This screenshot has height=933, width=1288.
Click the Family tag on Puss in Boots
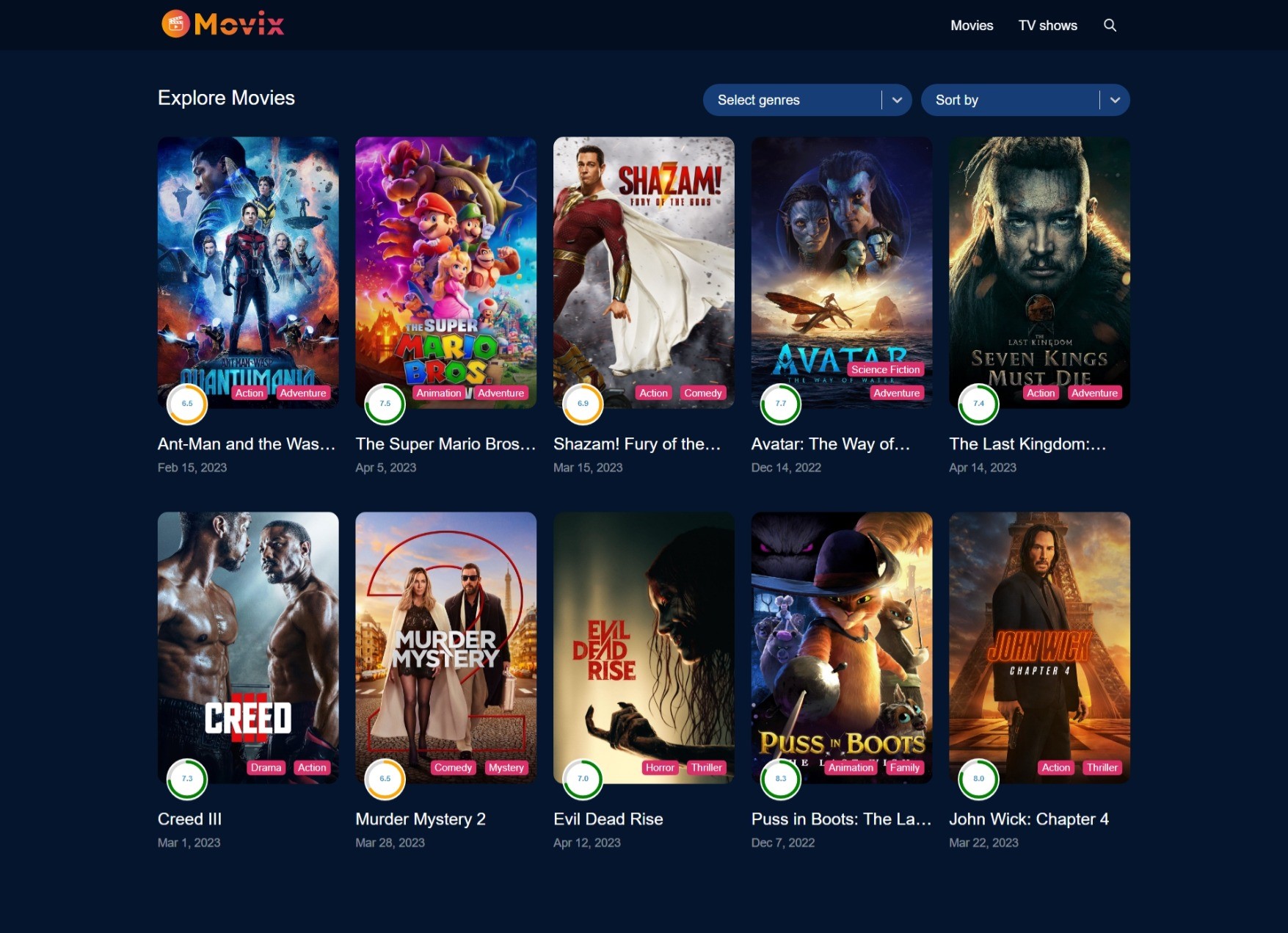[x=905, y=768]
